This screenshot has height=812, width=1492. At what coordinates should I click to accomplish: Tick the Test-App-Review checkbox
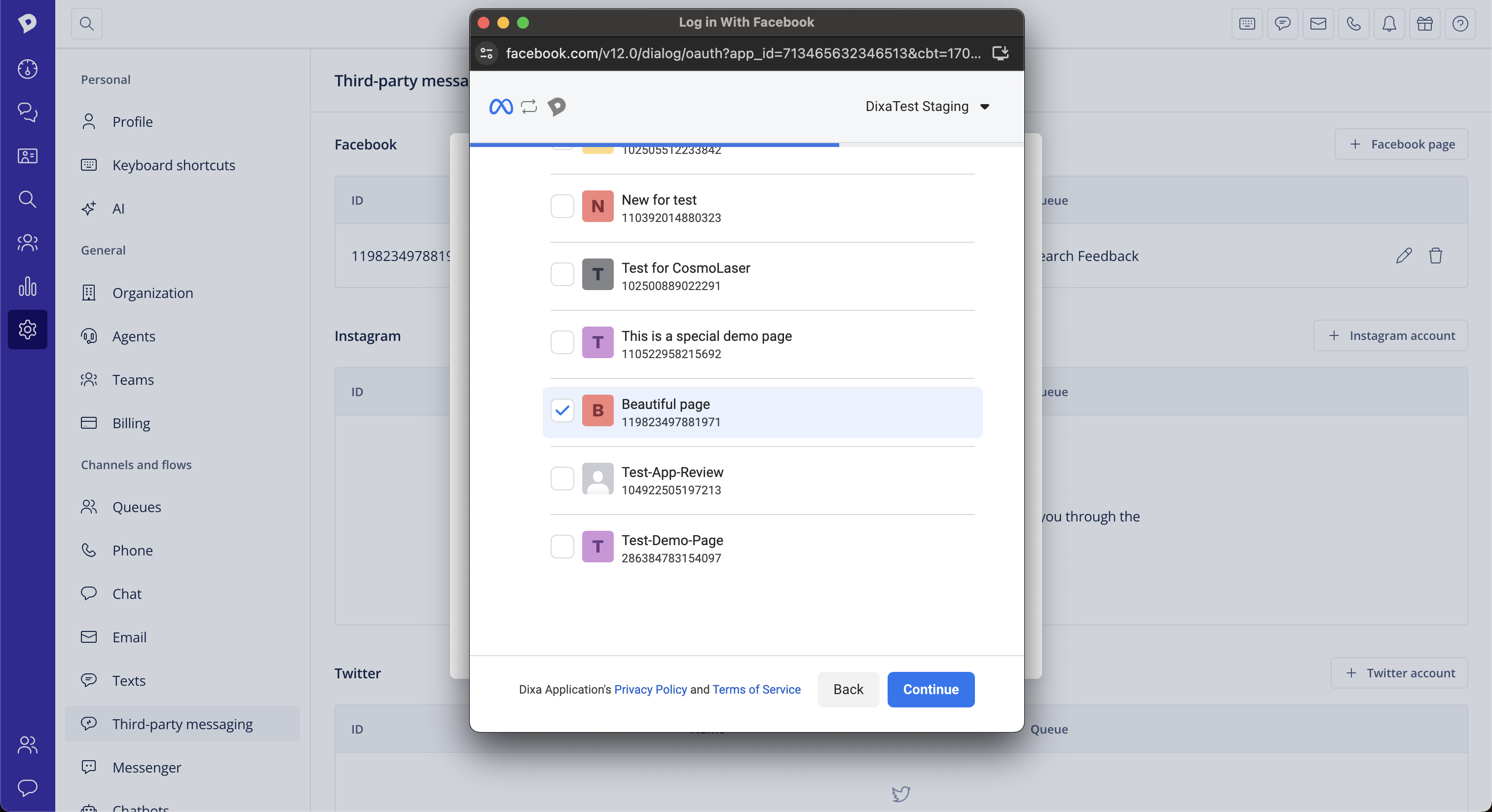click(x=562, y=479)
